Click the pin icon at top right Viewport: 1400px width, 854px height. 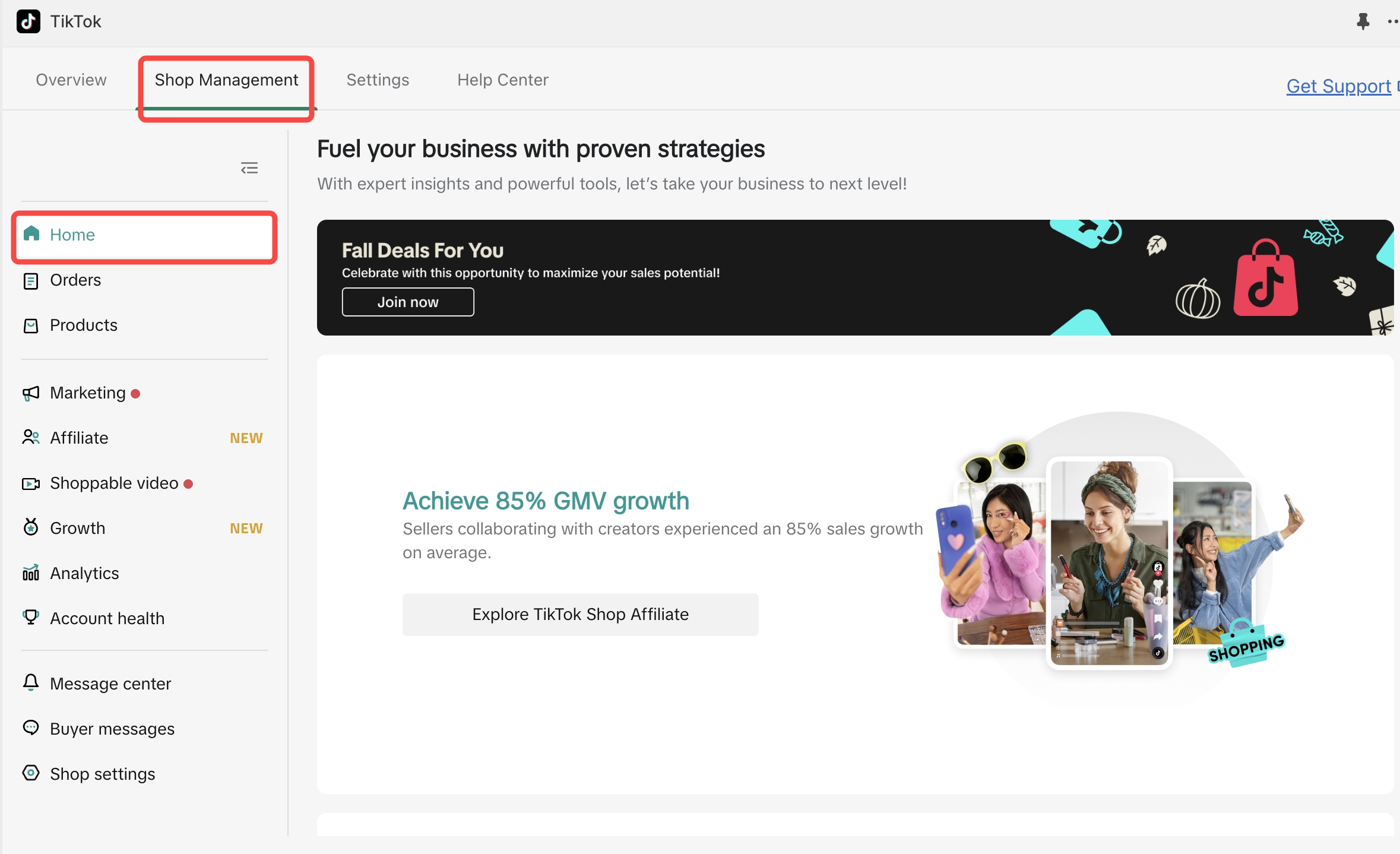coord(1363,22)
